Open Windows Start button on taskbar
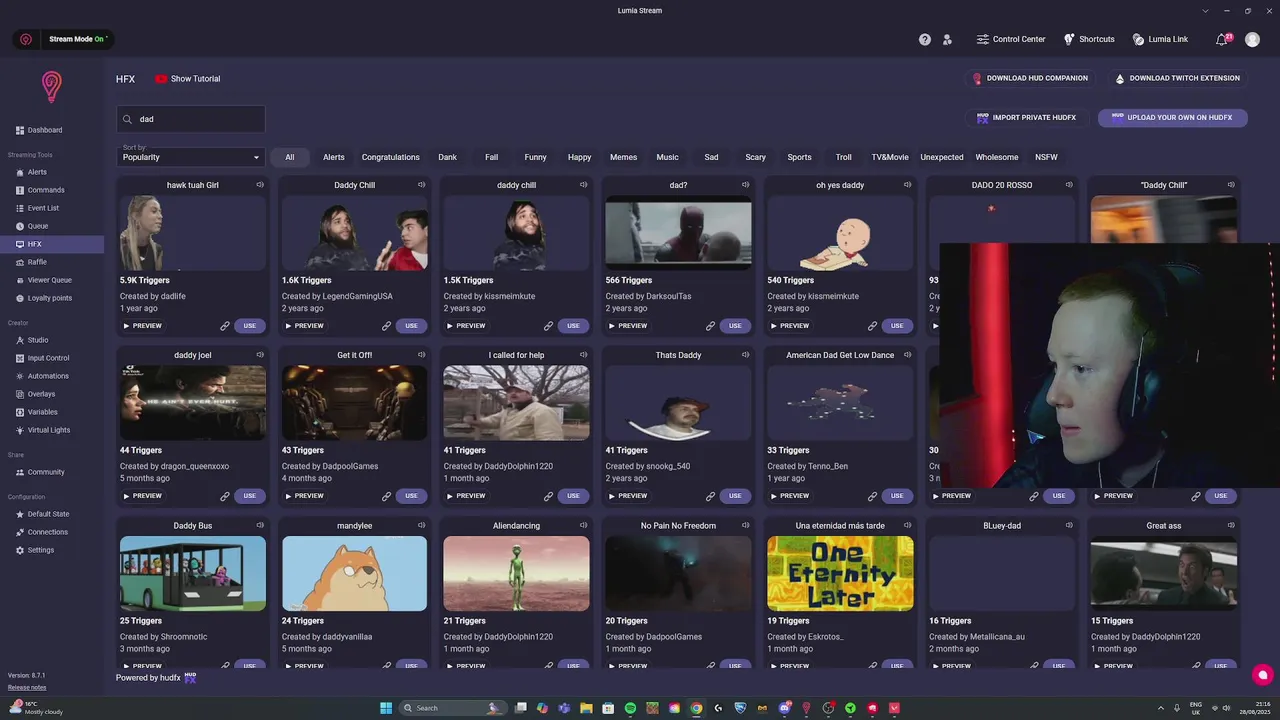 (386, 708)
